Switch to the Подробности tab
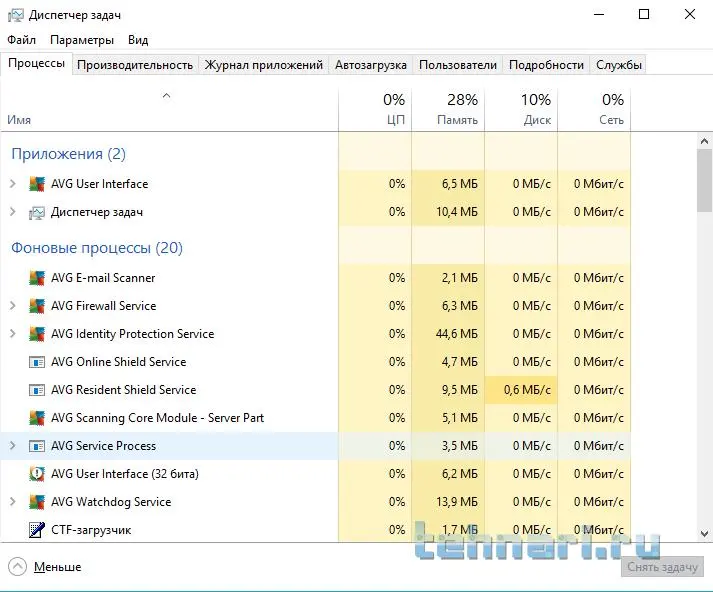 (546, 65)
